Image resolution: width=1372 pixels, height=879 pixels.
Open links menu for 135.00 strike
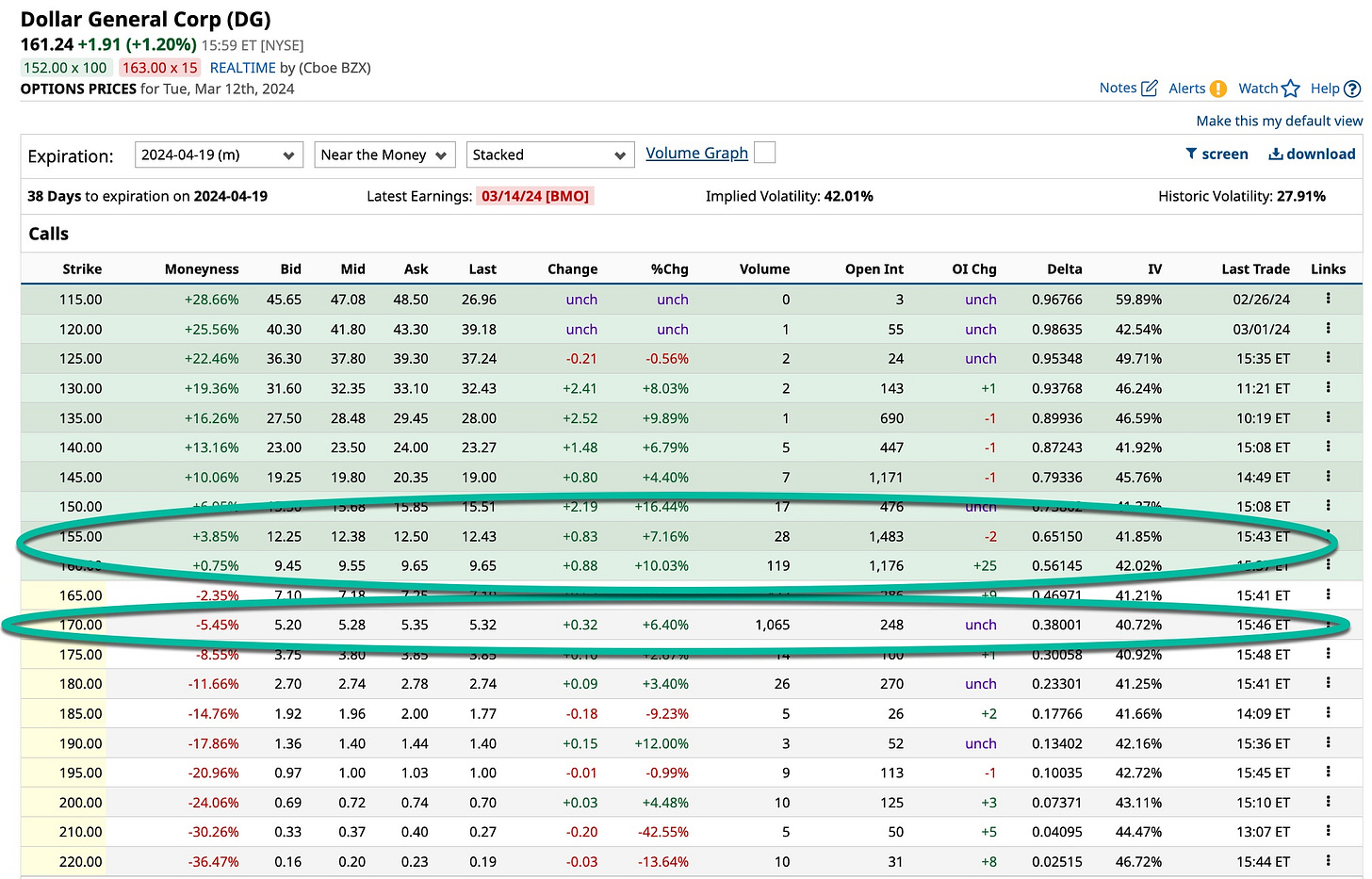click(x=1328, y=417)
